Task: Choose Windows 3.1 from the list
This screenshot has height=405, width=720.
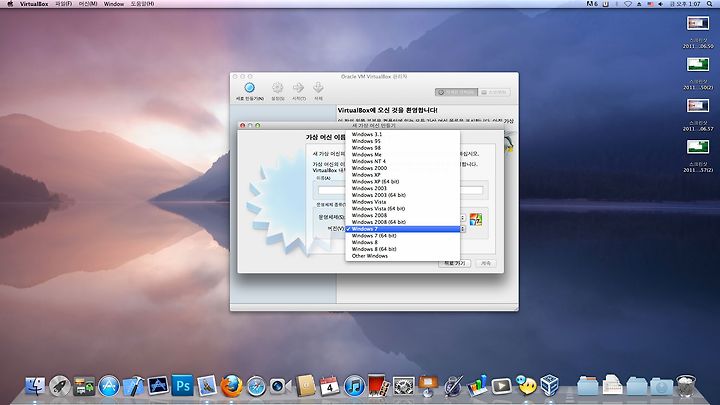Action: (x=402, y=134)
